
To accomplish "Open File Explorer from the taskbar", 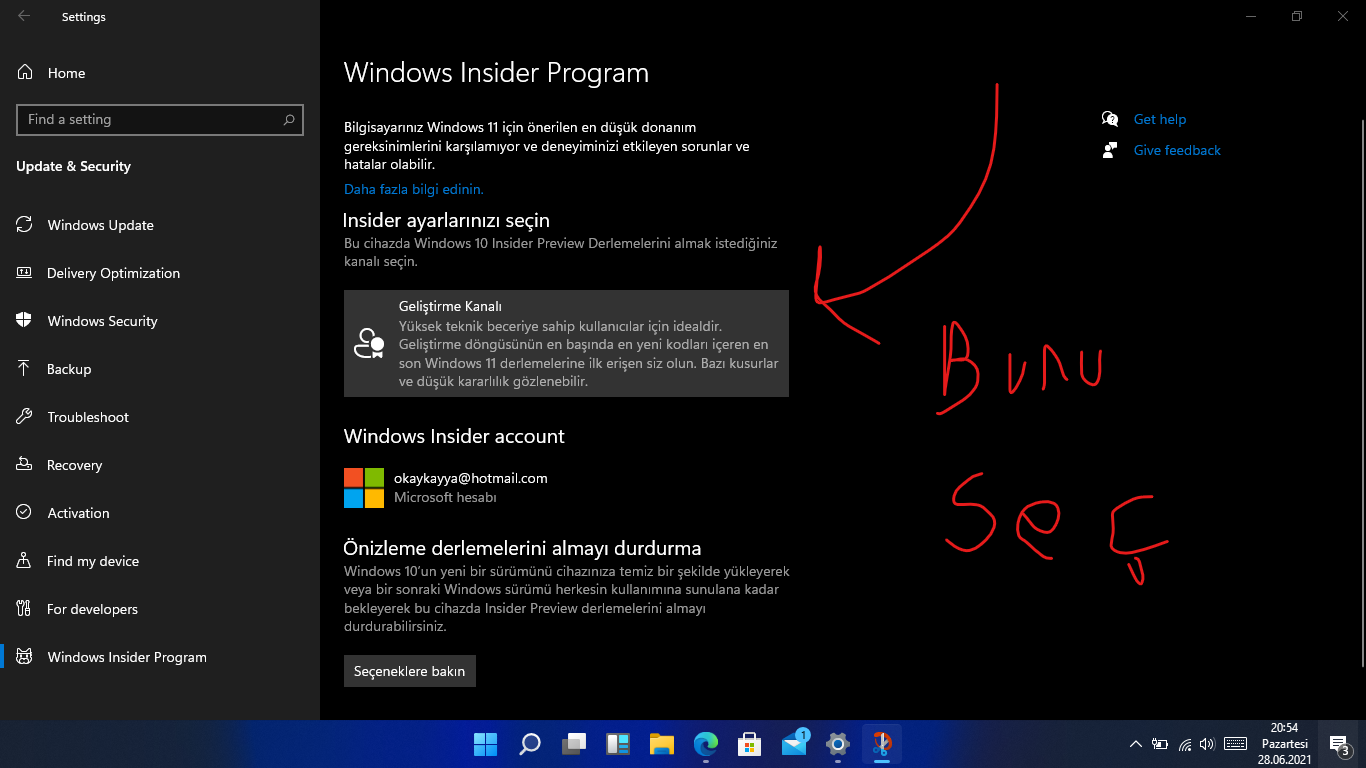I will (x=662, y=744).
